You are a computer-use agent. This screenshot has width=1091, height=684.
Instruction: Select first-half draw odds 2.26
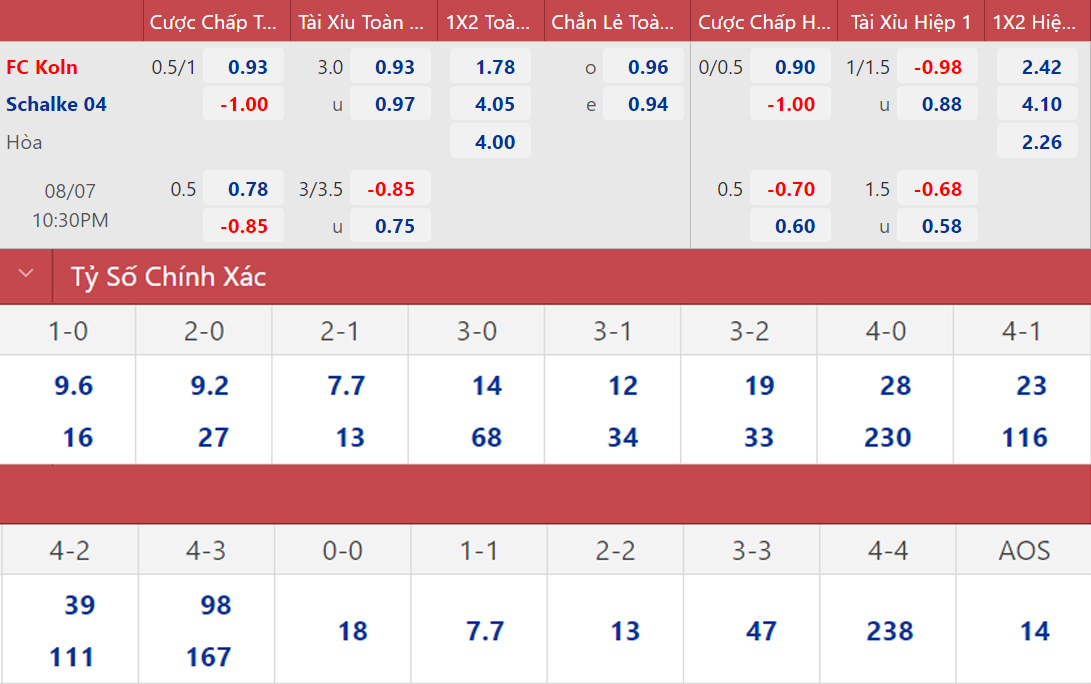pyautogui.click(x=1041, y=142)
